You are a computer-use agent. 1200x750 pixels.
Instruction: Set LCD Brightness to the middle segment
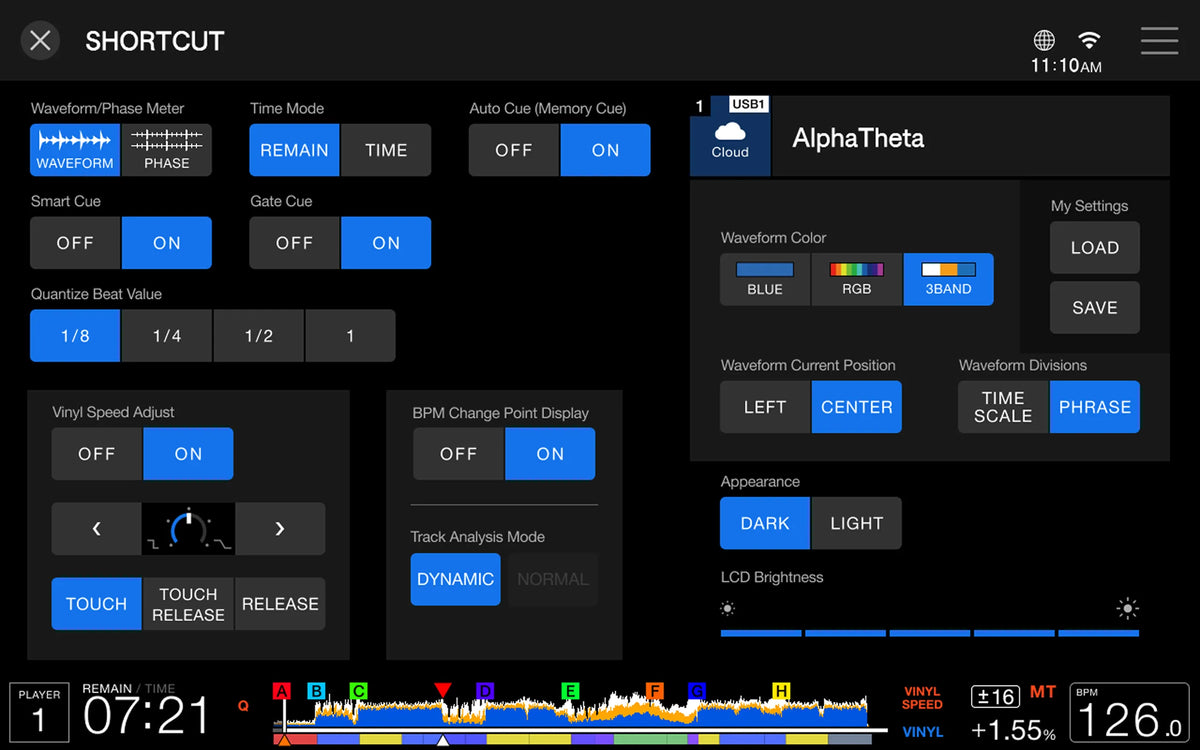pyautogui.click(x=930, y=633)
